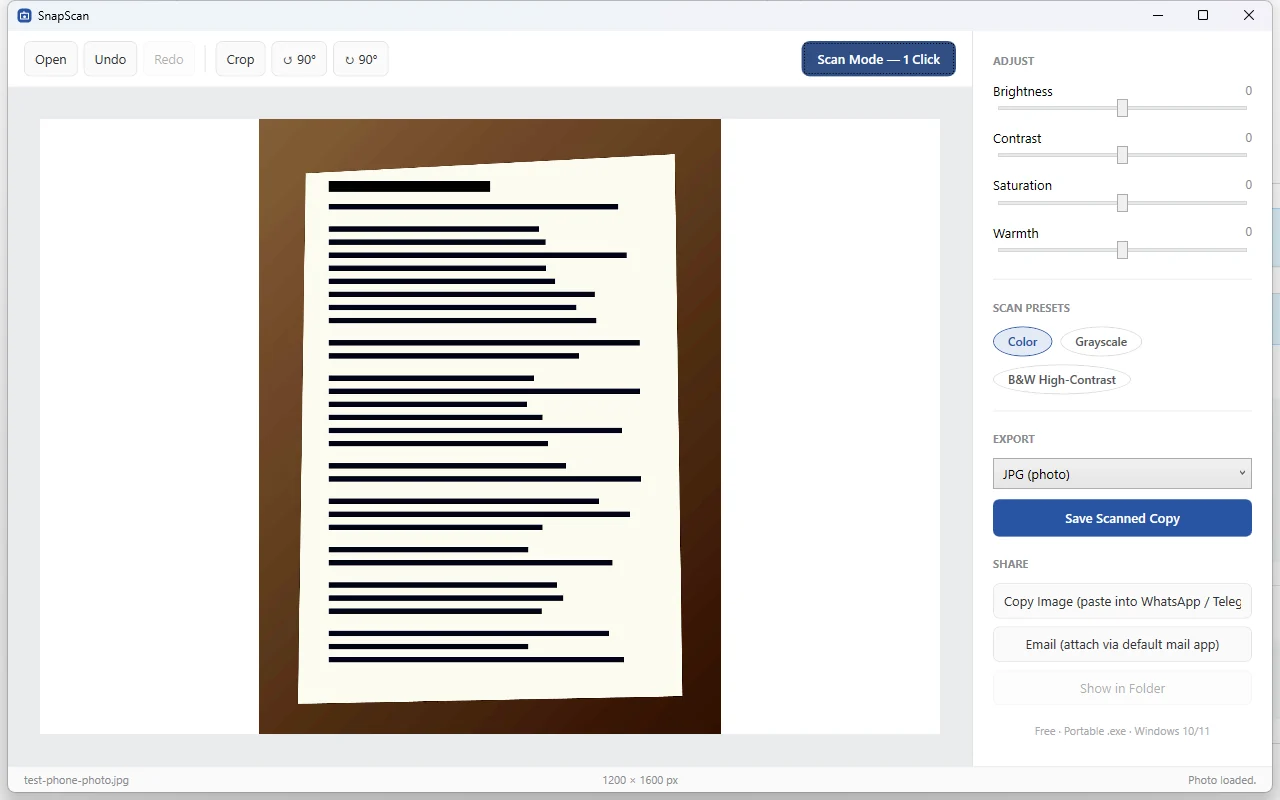
Task: Click the Brightness value 0
Action: 1248,91
